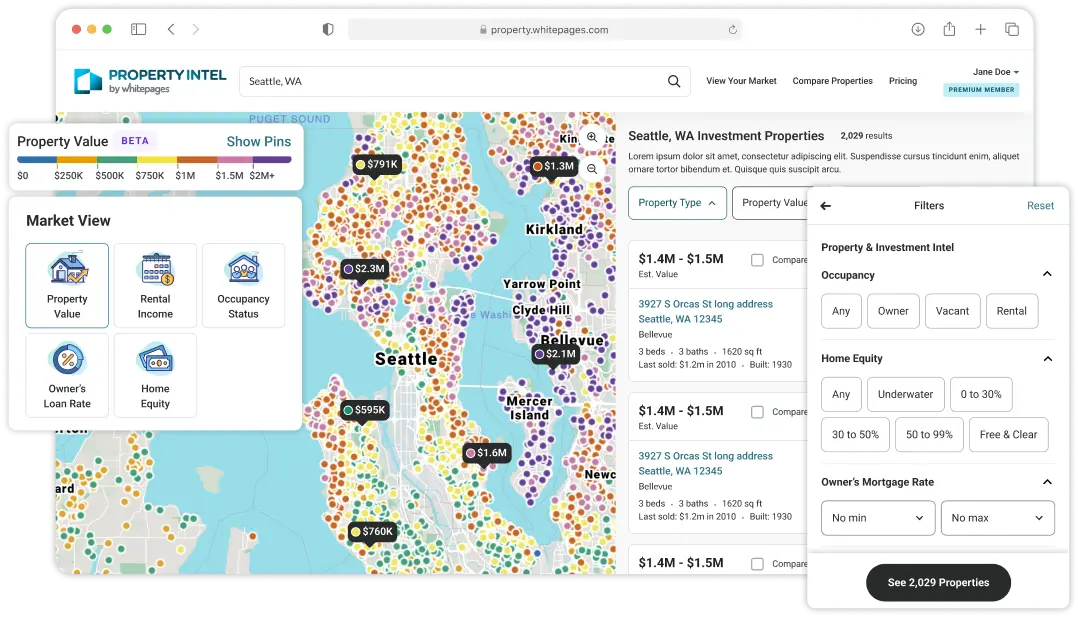
Task: Click the $2.3M map price pin
Action: point(365,269)
